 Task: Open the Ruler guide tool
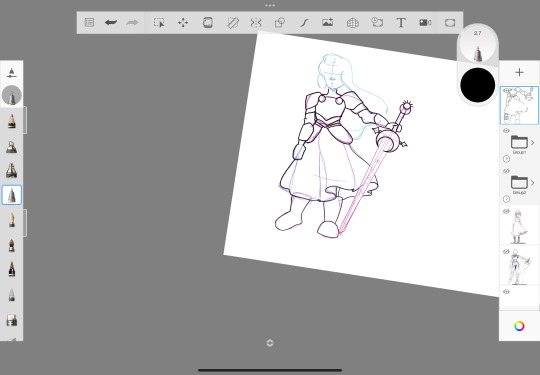point(233,23)
